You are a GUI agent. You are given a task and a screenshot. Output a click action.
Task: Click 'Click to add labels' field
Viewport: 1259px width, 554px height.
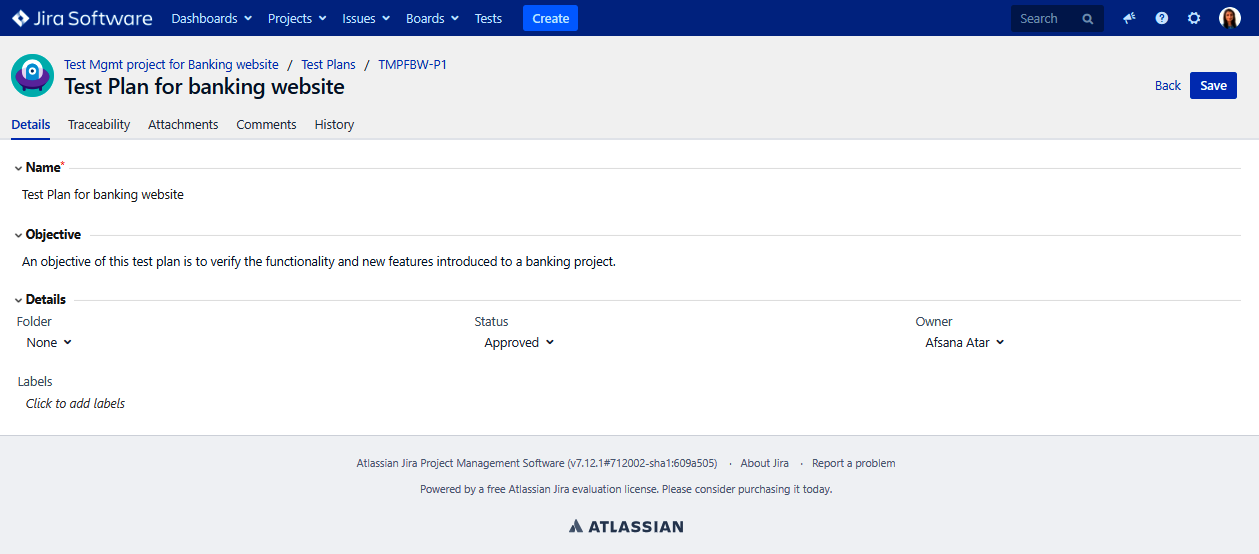pos(75,403)
